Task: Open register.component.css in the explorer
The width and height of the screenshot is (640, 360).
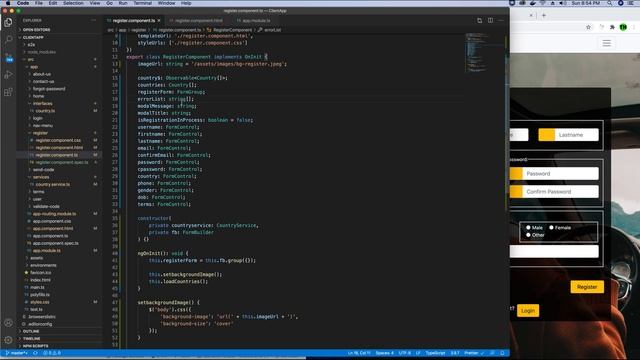Action: [x=59, y=140]
